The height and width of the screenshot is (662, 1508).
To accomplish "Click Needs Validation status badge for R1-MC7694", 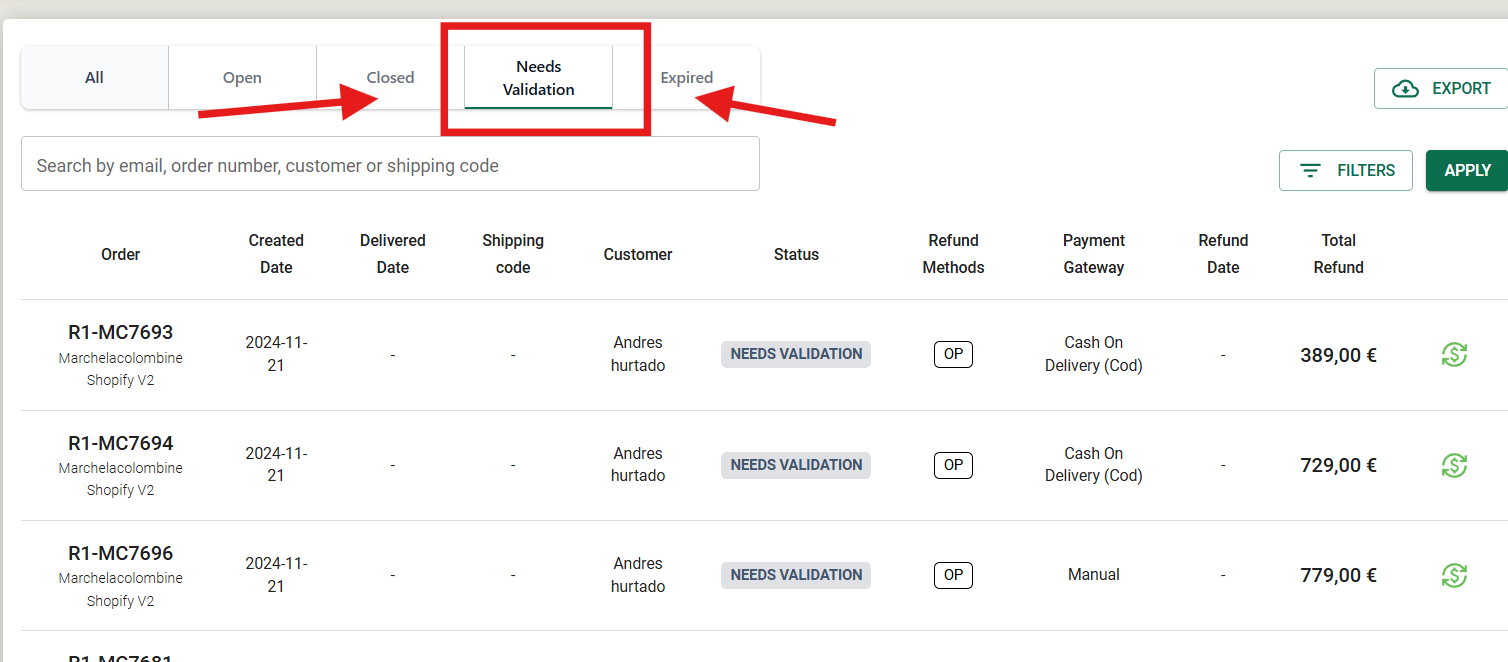I will click(796, 465).
